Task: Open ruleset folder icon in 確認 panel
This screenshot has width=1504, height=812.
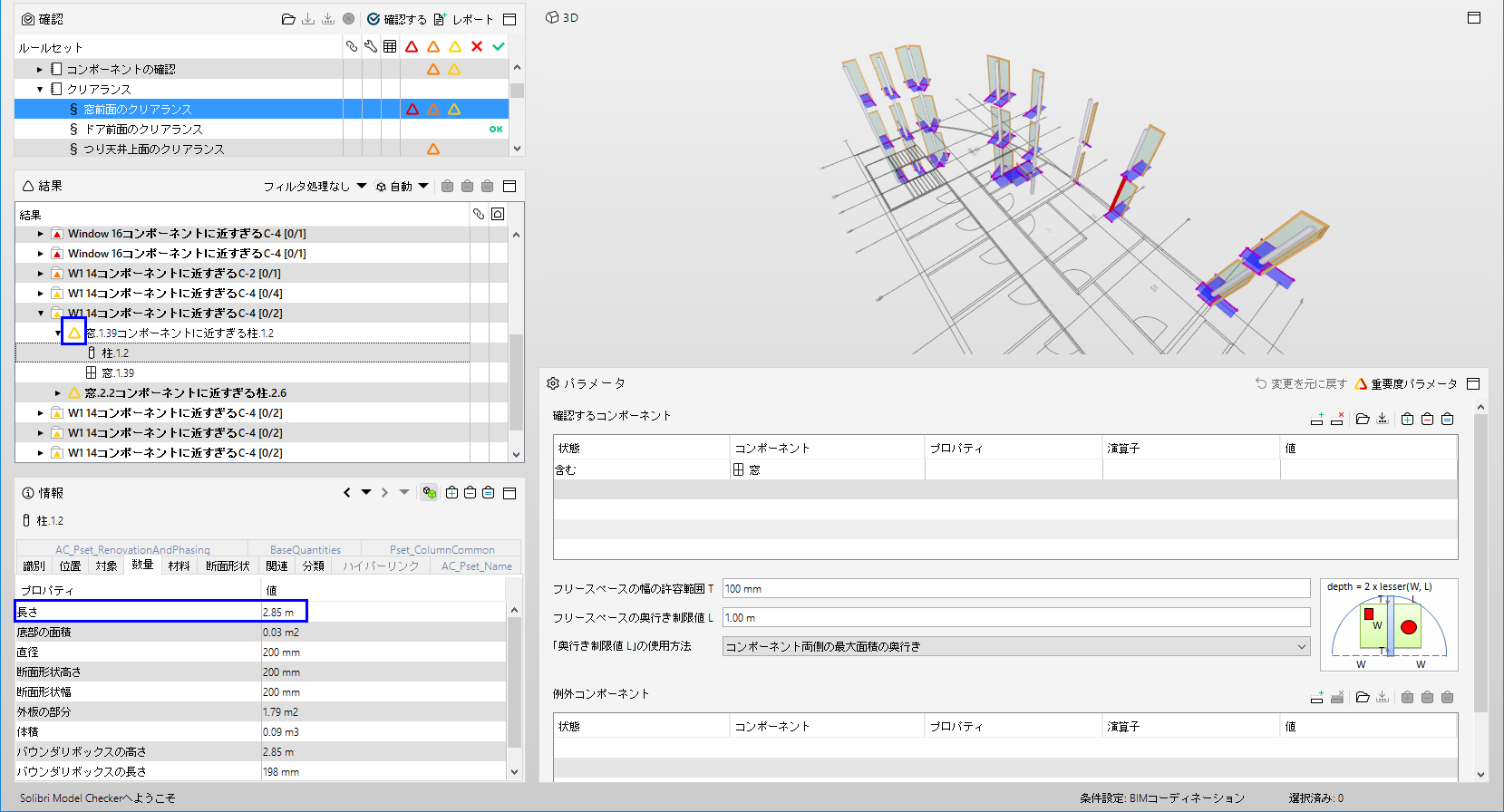Action: [288, 19]
